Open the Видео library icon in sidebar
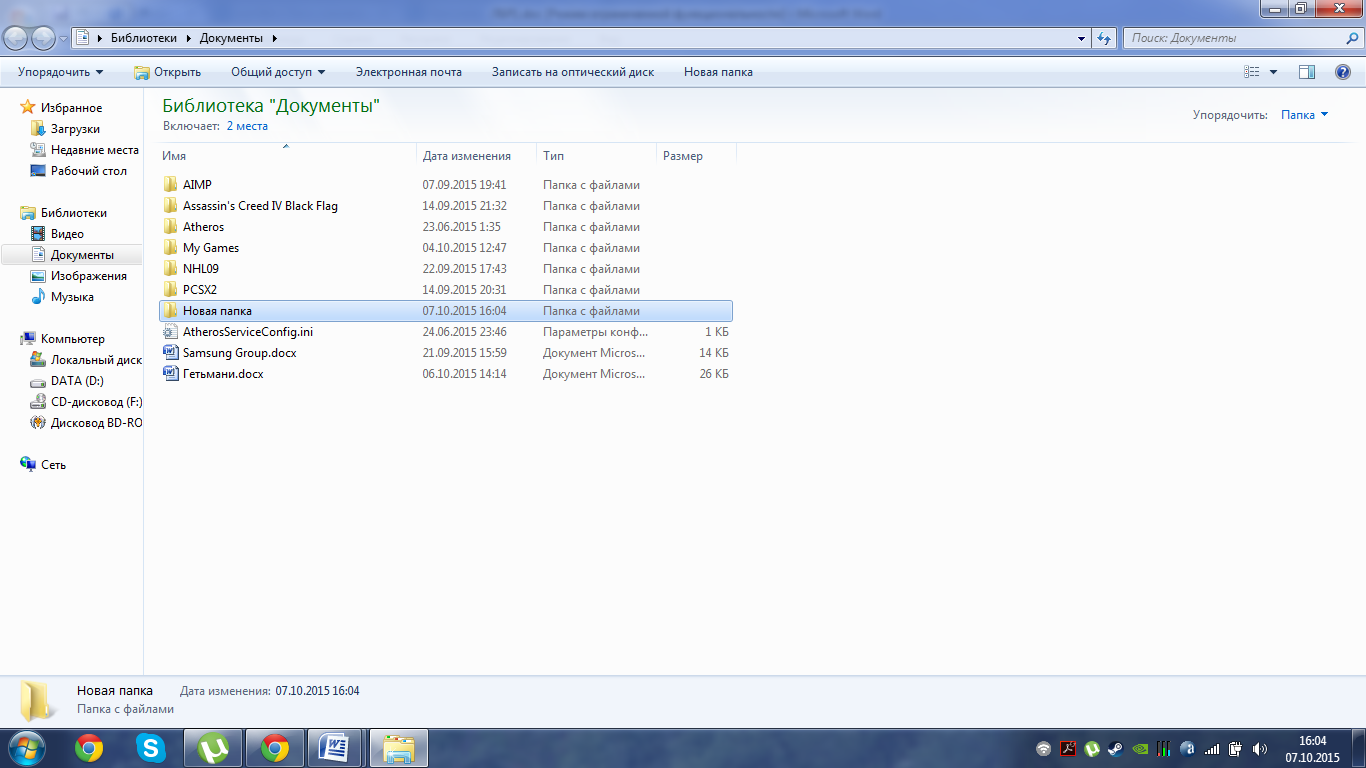 coord(38,234)
